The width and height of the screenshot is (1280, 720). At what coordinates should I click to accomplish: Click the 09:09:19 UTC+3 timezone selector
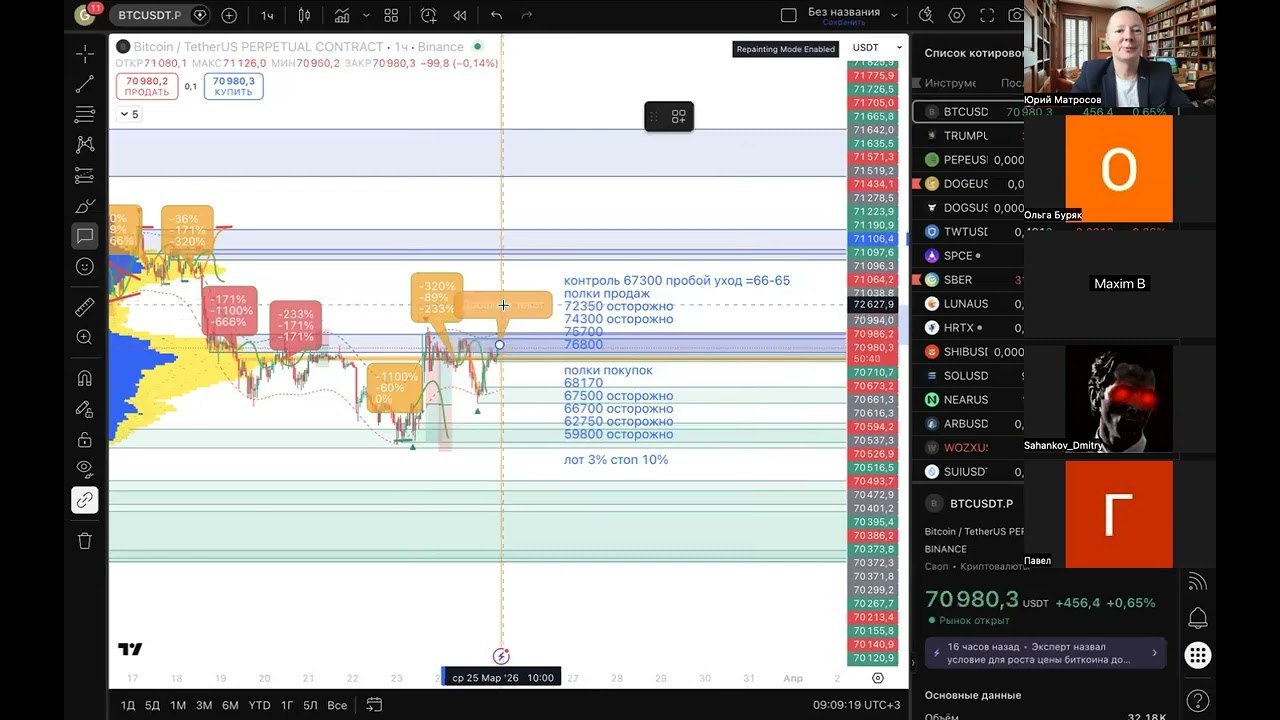click(857, 705)
